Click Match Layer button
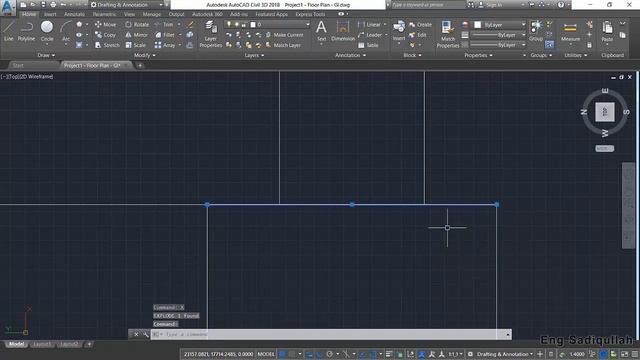The width and height of the screenshot is (640, 360). pos(283,45)
